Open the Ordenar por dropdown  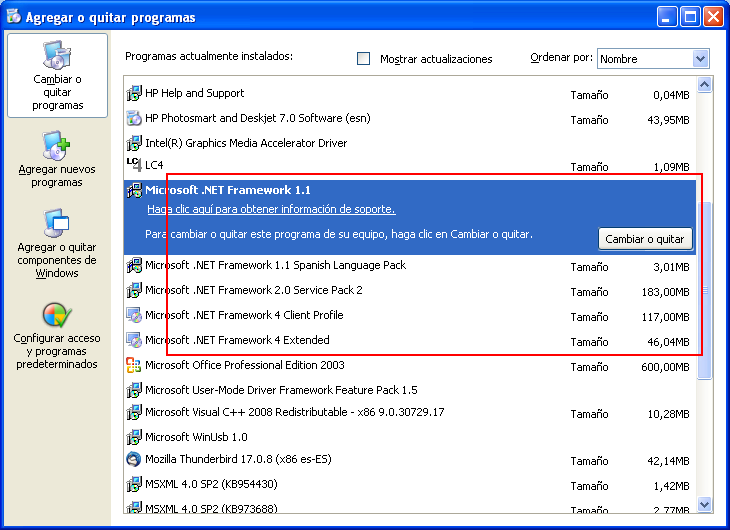700,59
